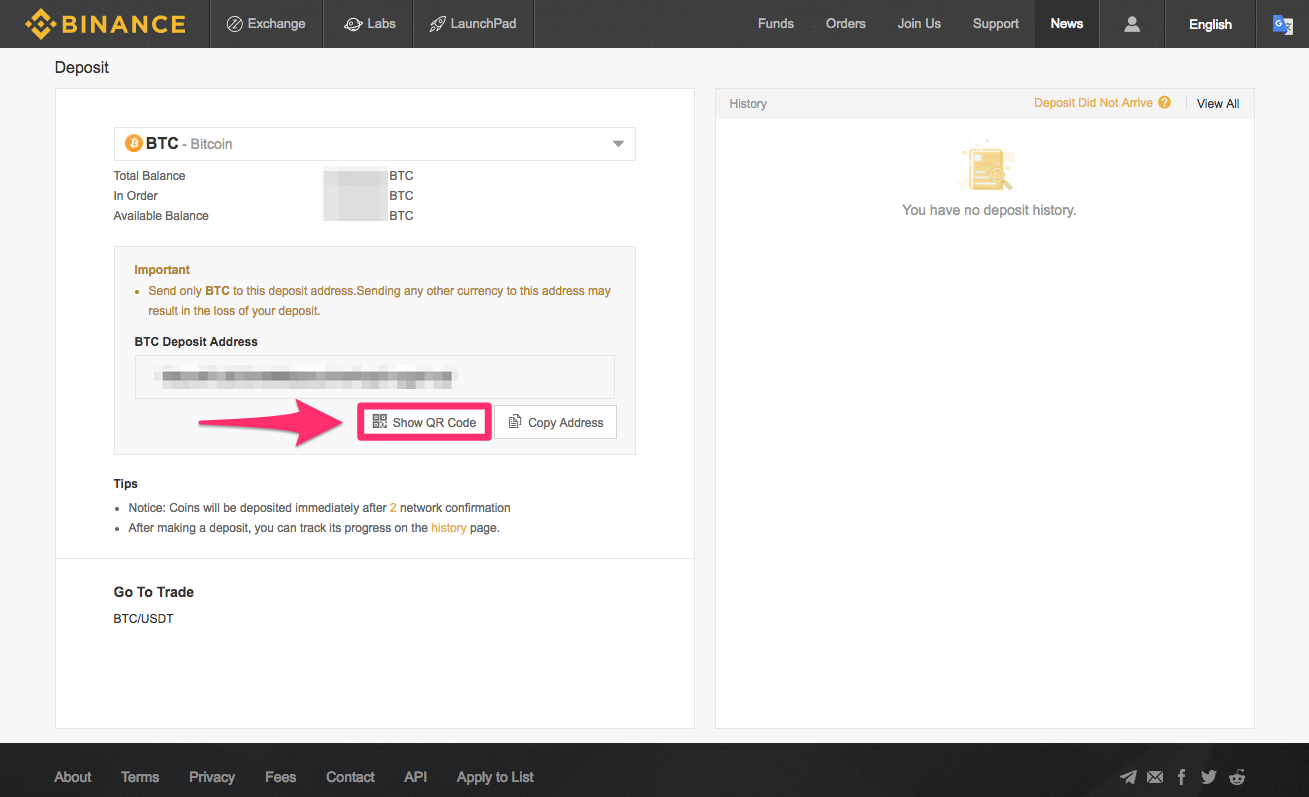Click the Tips heading
This screenshot has height=797, width=1309.
point(126,484)
